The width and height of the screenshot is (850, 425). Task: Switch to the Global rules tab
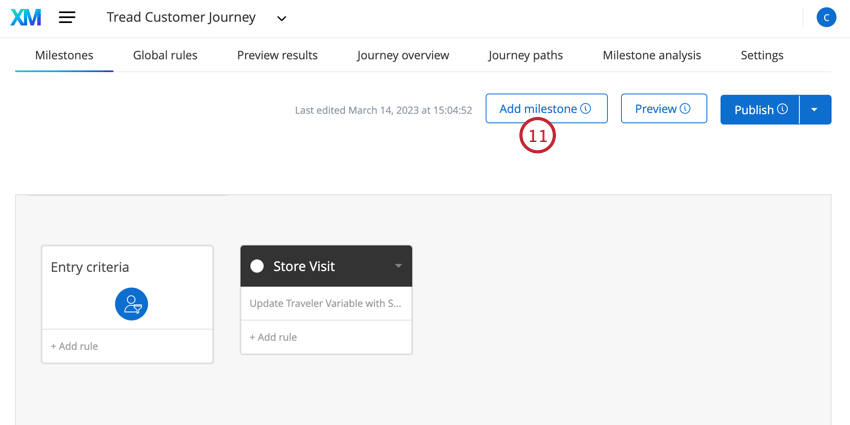[x=165, y=55]
